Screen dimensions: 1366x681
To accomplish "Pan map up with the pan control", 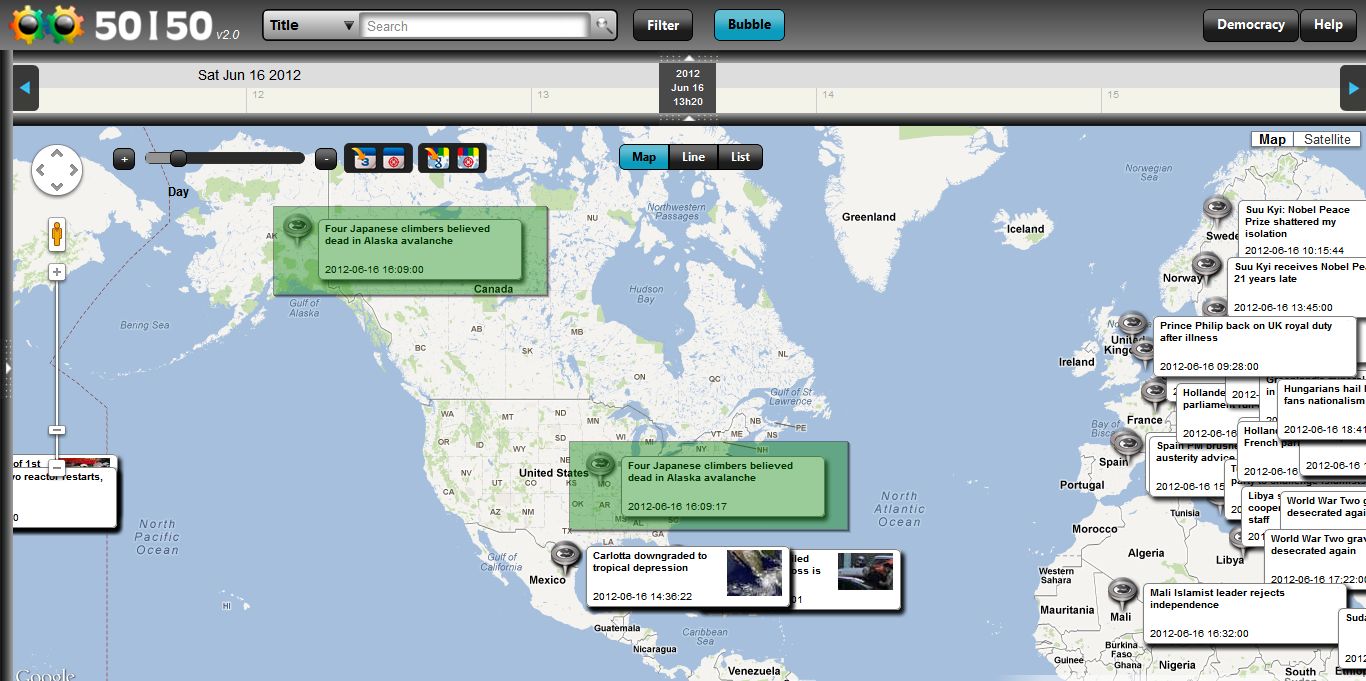I will click(x=57, y=155).
